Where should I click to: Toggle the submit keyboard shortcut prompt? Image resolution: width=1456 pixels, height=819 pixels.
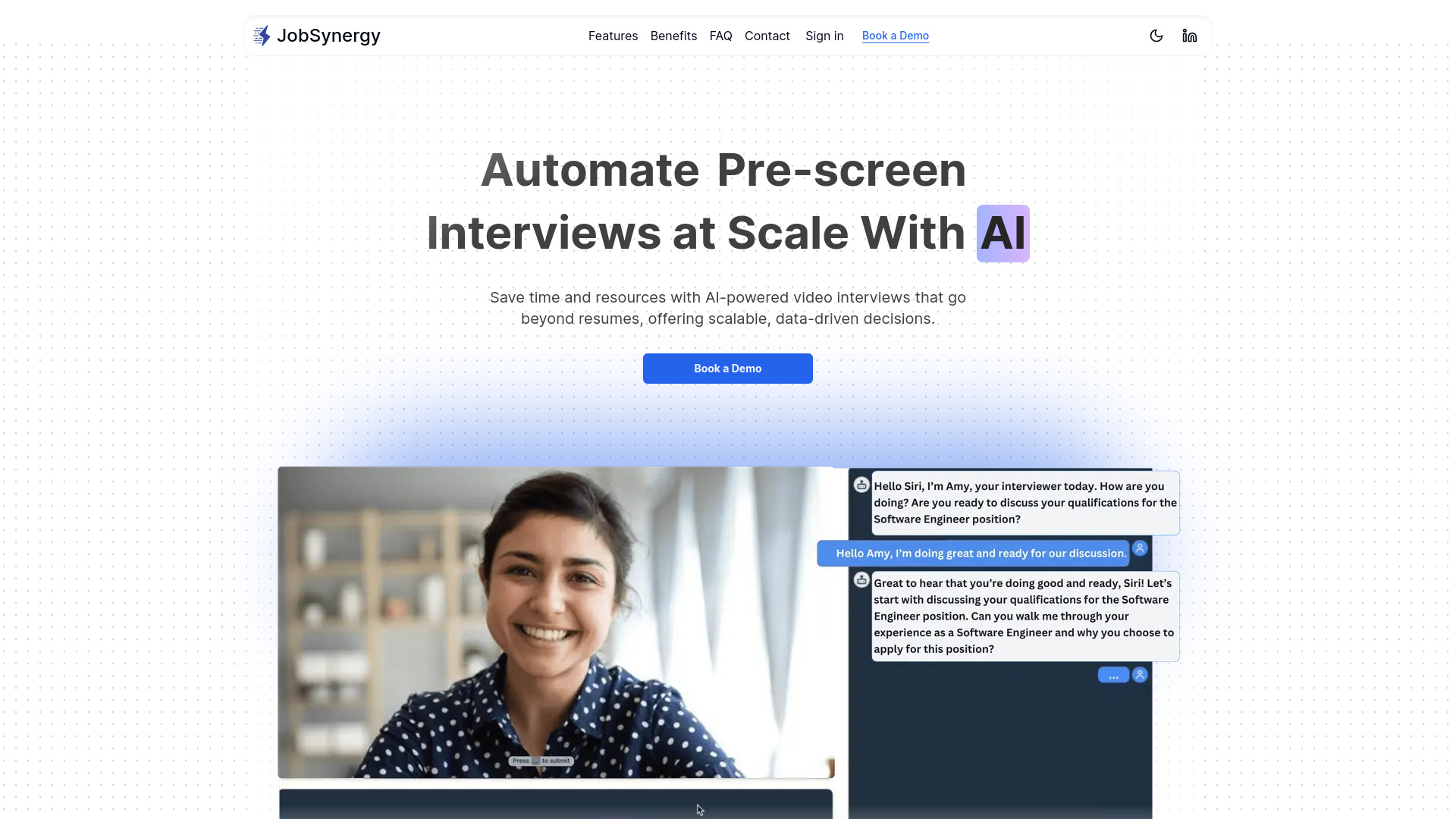tap(541, 760)
